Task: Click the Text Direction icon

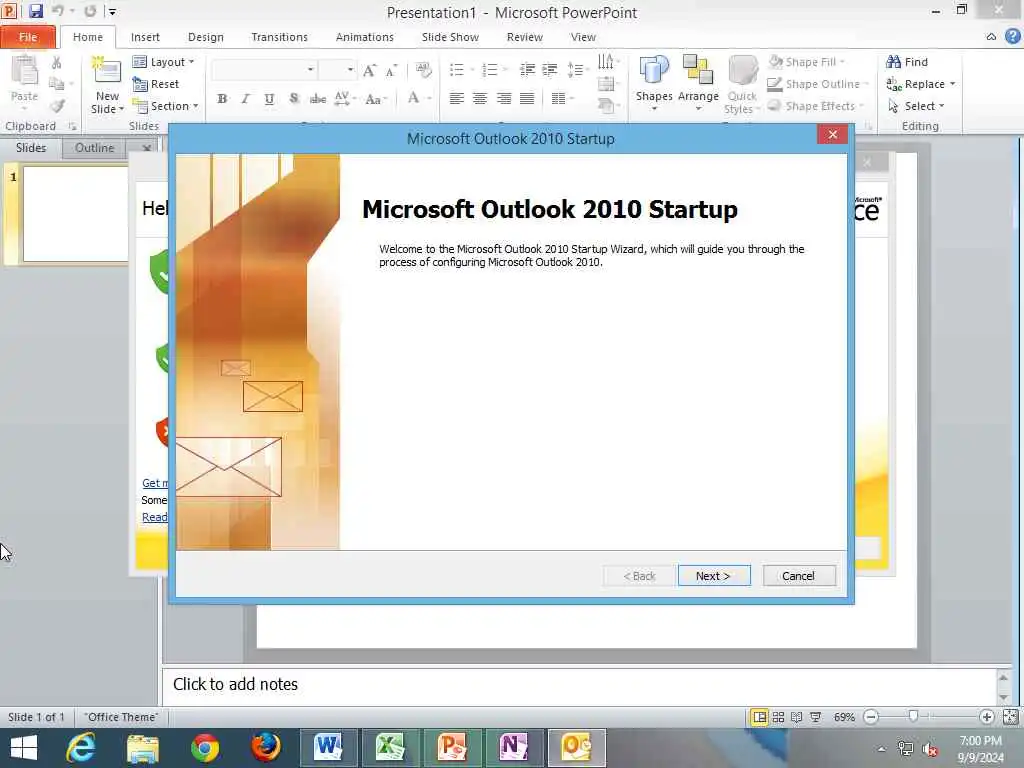Action: pos(607,62)
